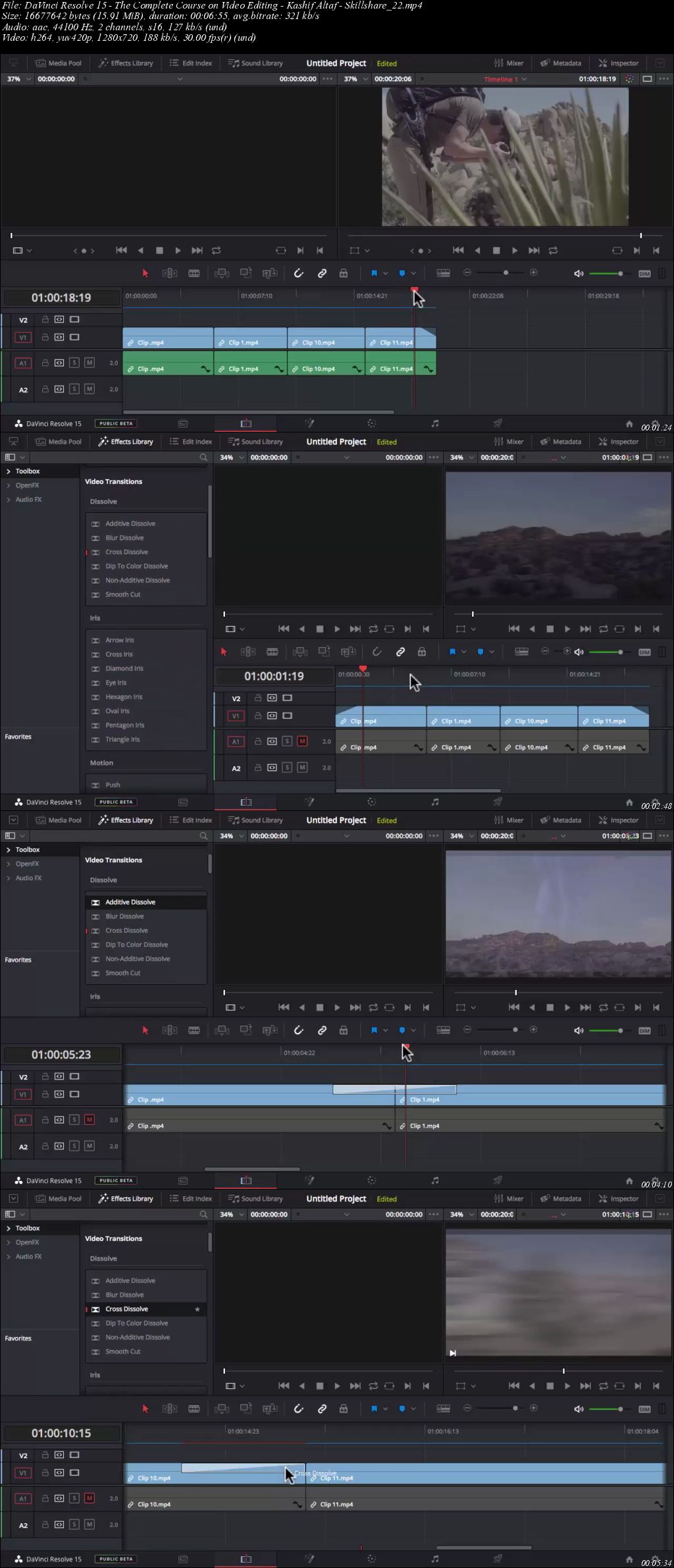Click favorite star beside Cross Dissolve, bottom frame
Viewport: 674px width, 1568px height.
point(197,1309)
